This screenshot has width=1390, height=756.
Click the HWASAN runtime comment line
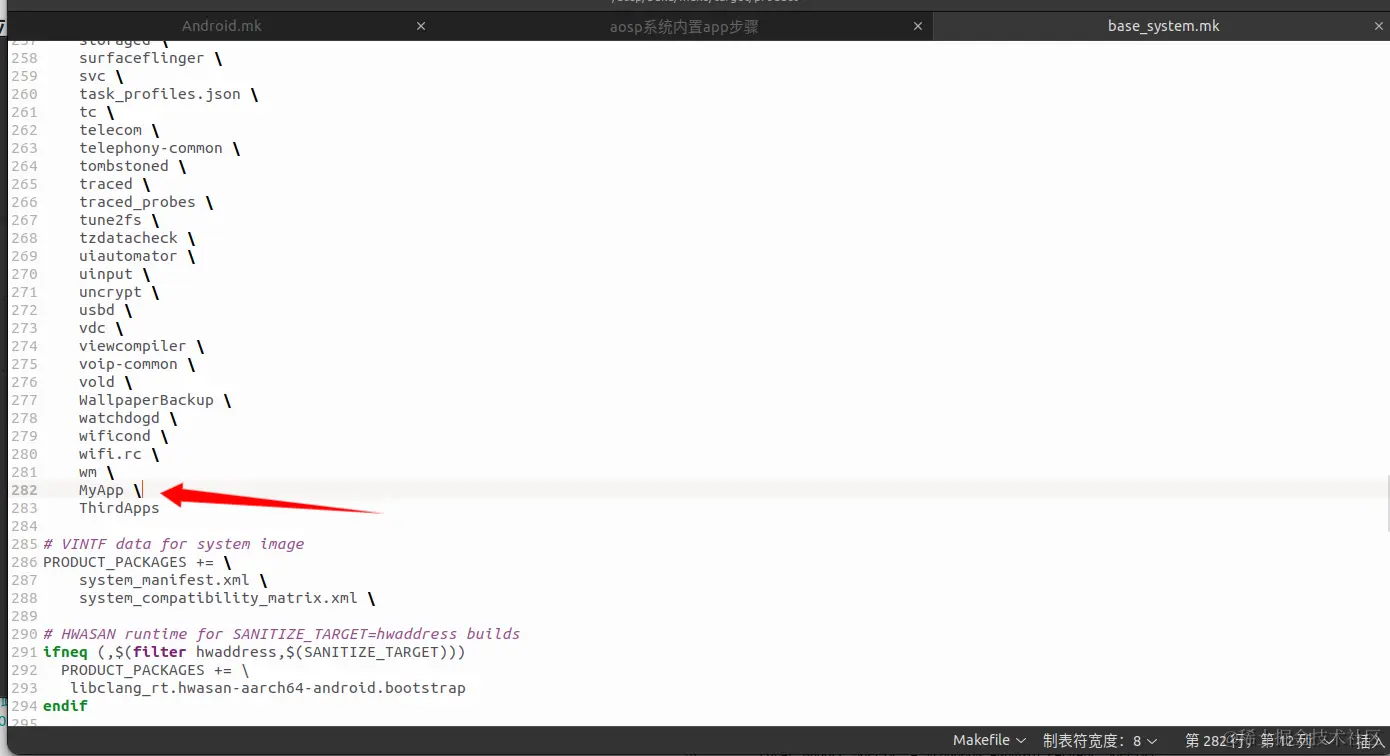281,634
